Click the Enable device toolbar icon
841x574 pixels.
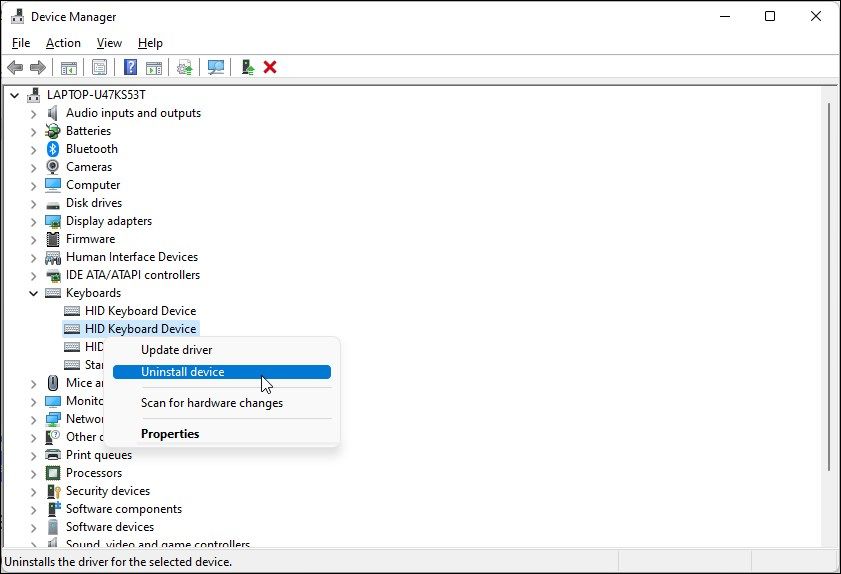tap(246, 67)
